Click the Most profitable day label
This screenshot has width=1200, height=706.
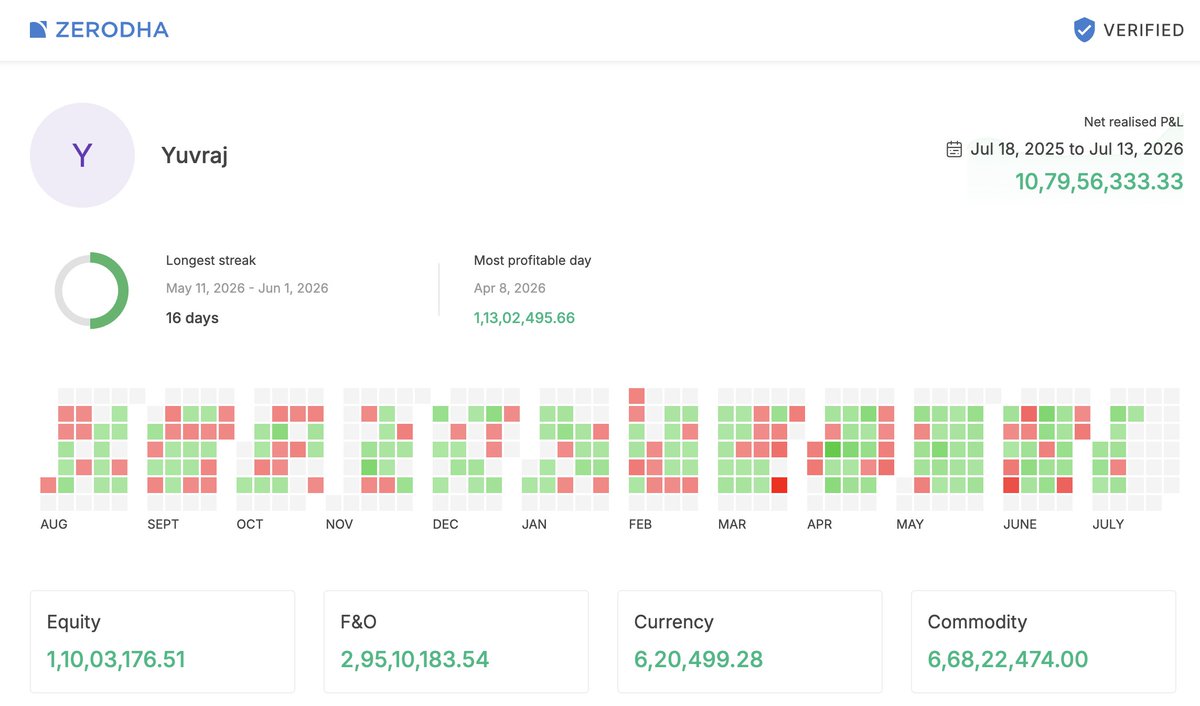(532, 260)
